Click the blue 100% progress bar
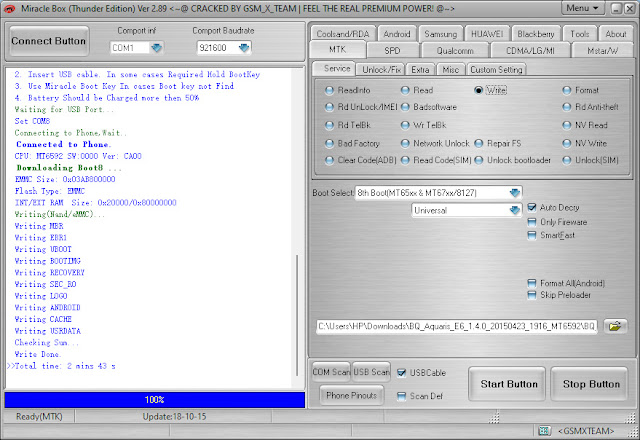The image size is (640, 440). coord(155,400)
